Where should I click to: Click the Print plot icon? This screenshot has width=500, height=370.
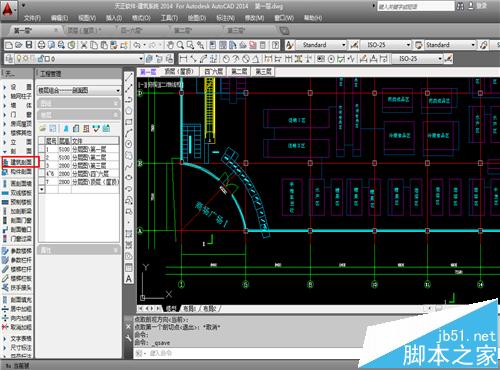coord(41,45)
